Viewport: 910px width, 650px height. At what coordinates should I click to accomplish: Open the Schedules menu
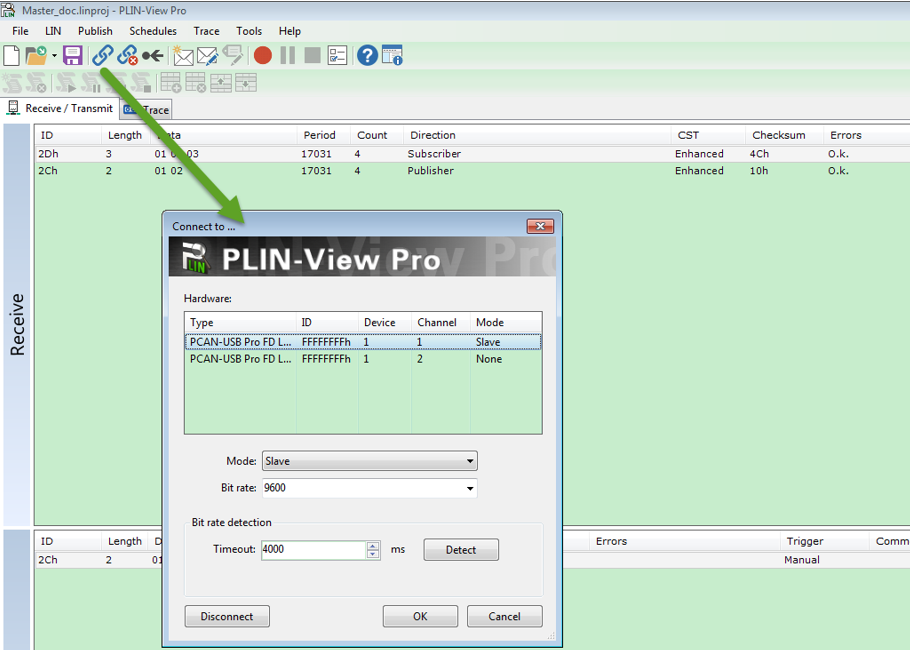[153, 31]
